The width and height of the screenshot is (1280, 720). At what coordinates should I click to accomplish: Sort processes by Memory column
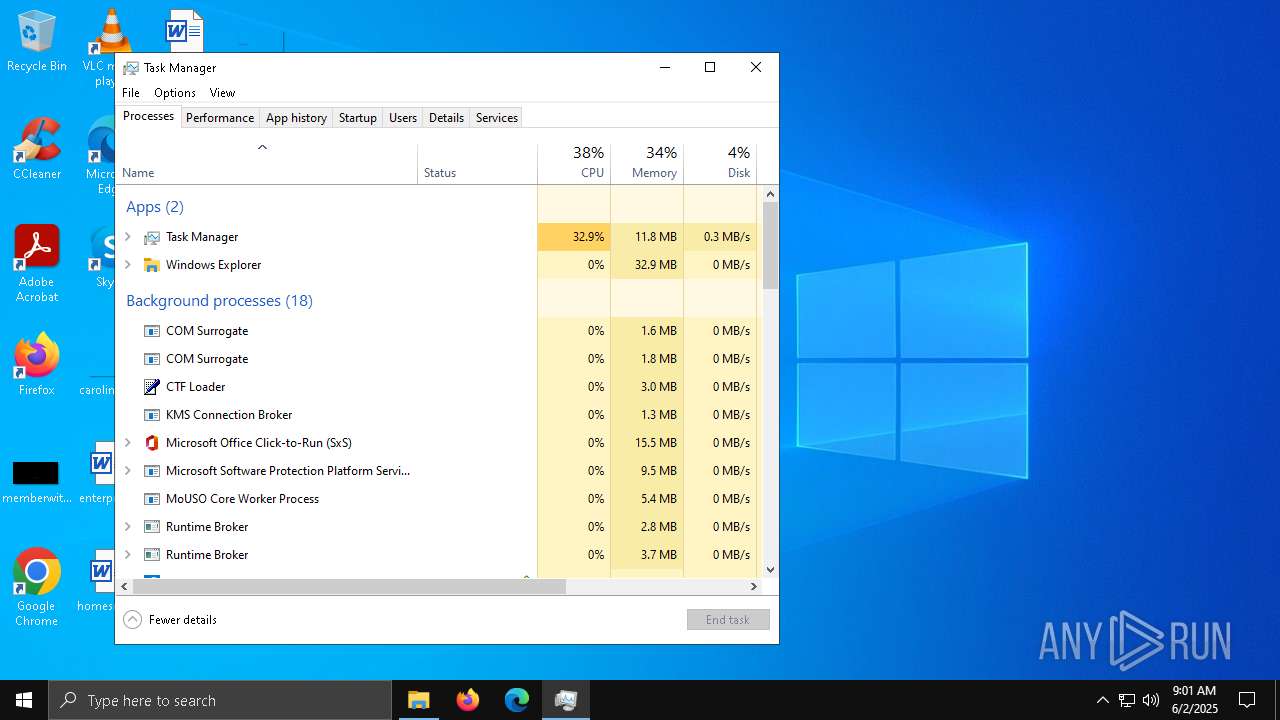point(647,164)
